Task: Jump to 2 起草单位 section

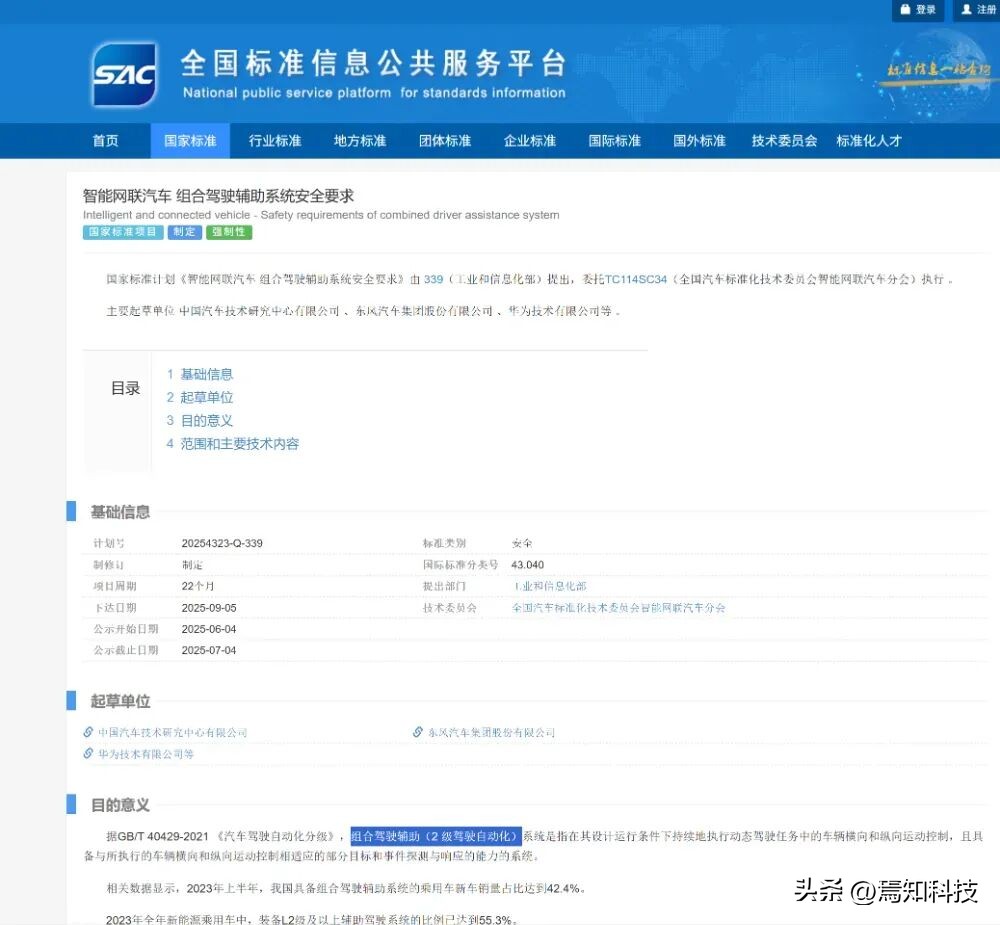Action: (x=200, y=397)
